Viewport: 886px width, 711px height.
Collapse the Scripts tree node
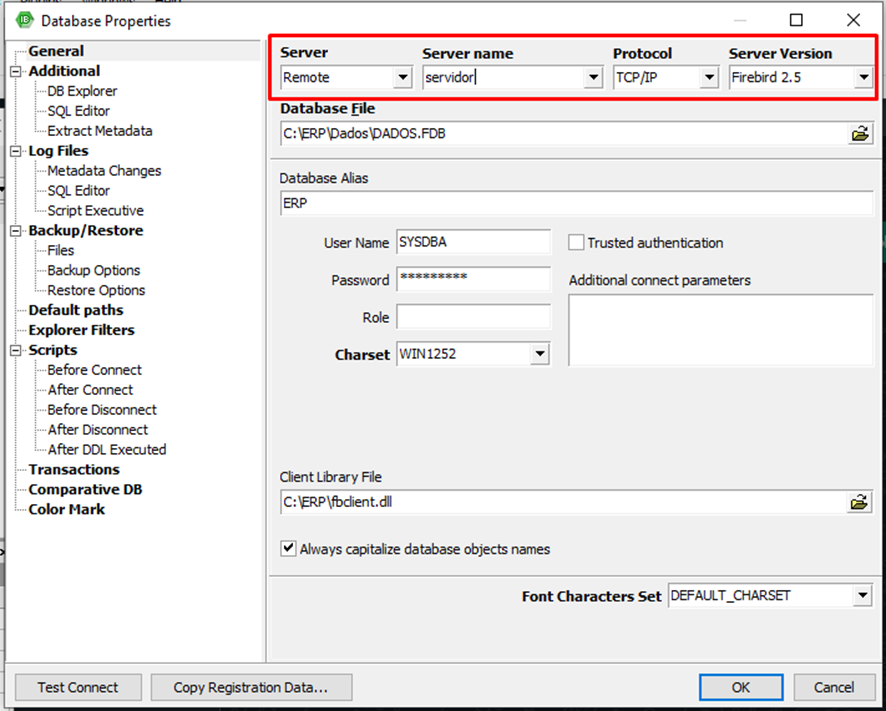tap(16, 350)
